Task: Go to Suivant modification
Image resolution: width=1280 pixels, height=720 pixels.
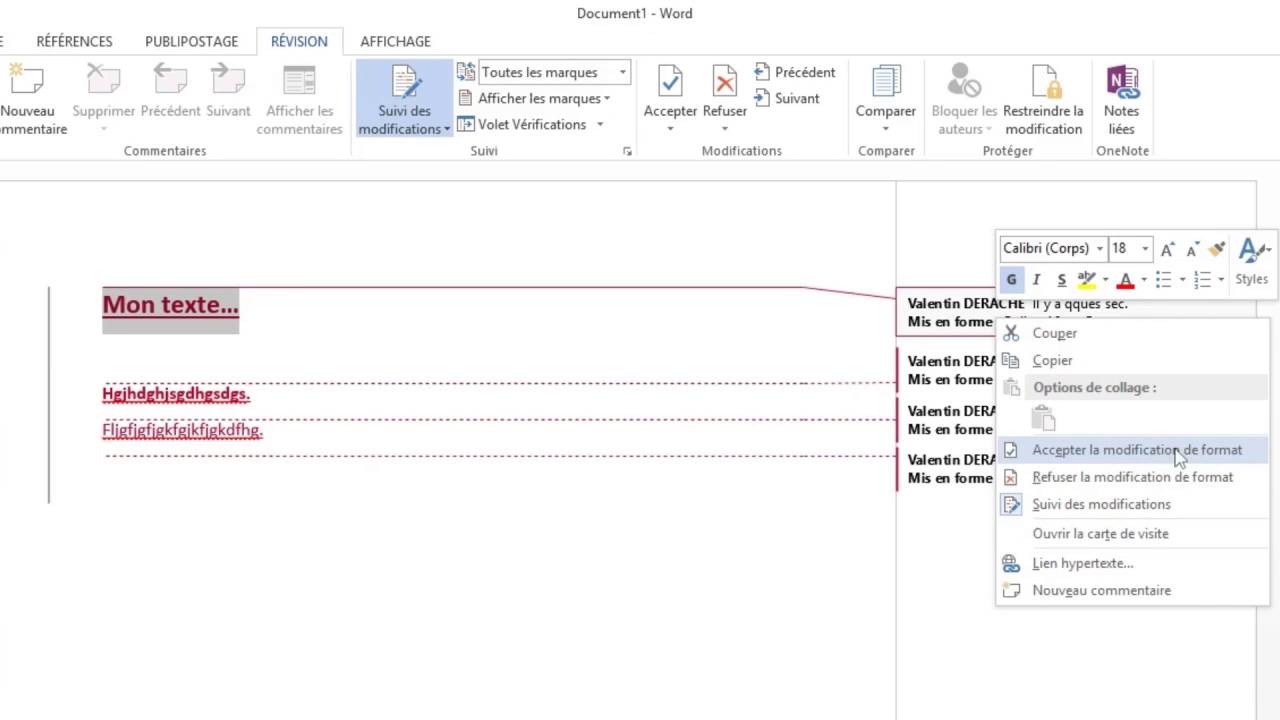Action: pyautogui.click(x=786, y=98)
